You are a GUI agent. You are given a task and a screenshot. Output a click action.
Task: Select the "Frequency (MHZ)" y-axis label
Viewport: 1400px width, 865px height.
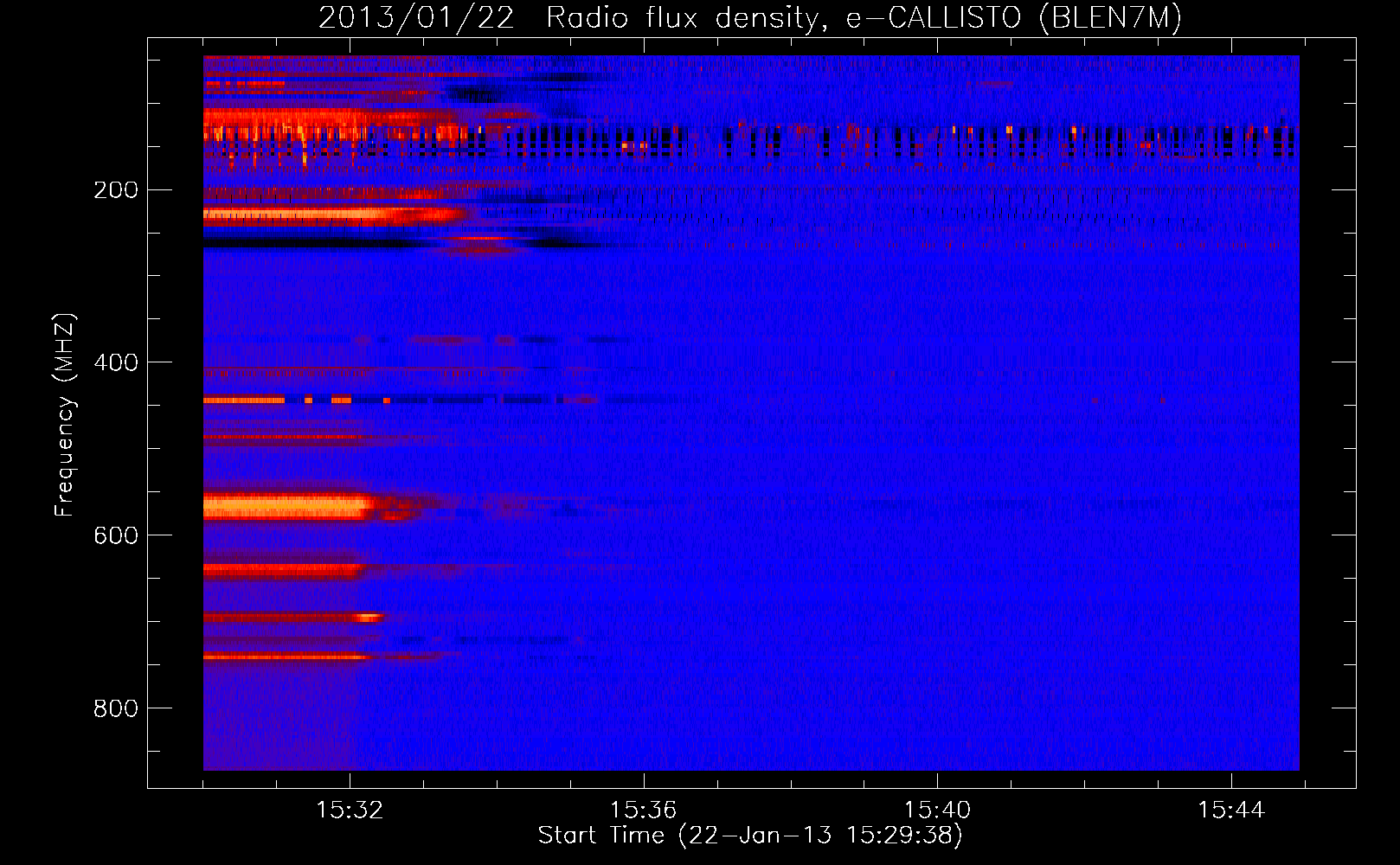(x=65, y=414)
